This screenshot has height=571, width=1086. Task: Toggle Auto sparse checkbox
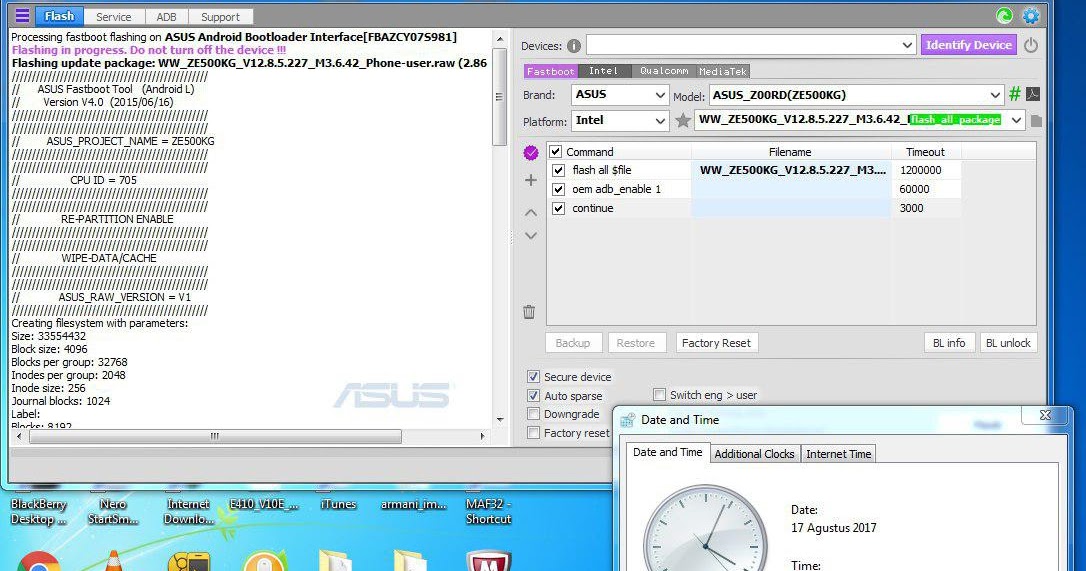533,396
